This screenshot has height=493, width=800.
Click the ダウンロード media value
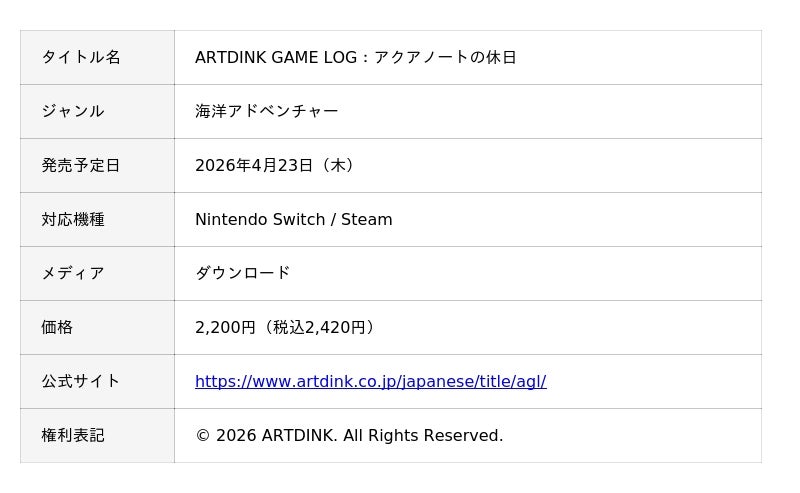243,273
